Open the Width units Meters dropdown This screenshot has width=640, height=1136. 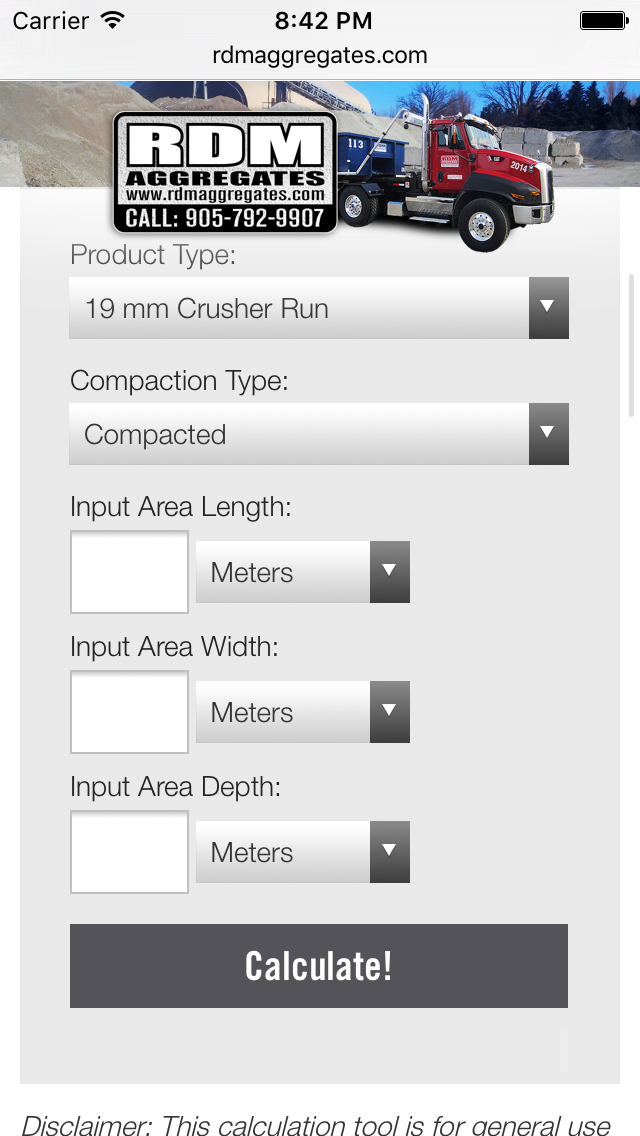tap(302, 712)
